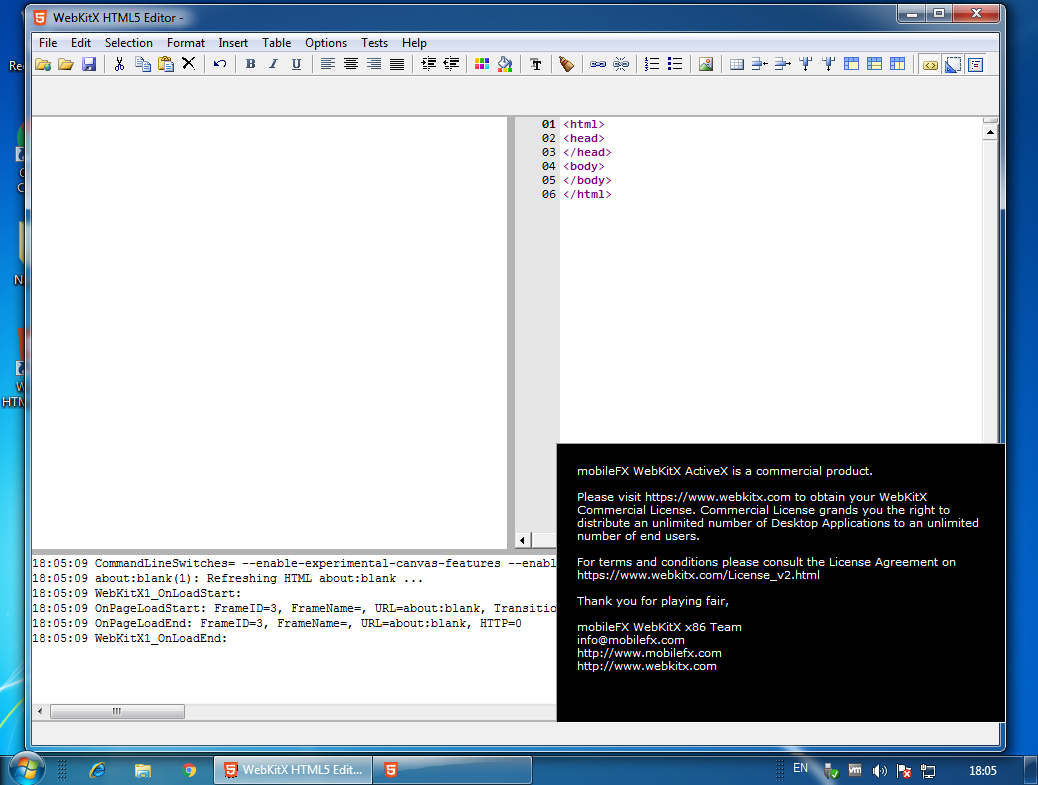Screen dimensions: 1038x785
Task: Click the License_v2.html URL in the black notice
Action: 698,575
